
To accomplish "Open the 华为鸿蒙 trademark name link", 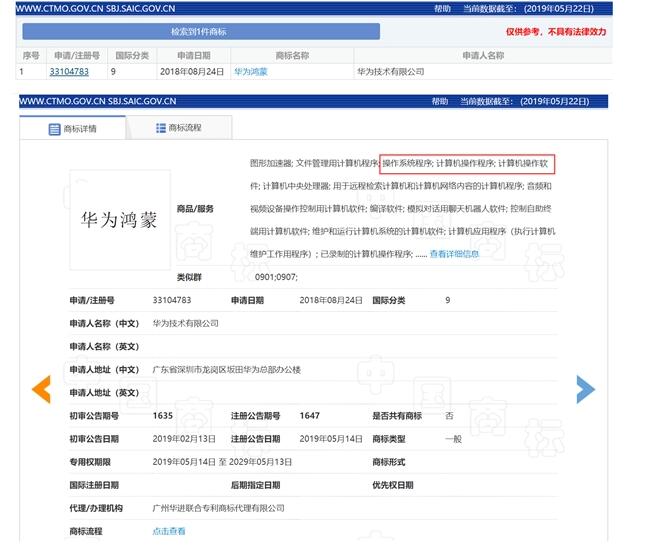I will [x=250, y=71].
